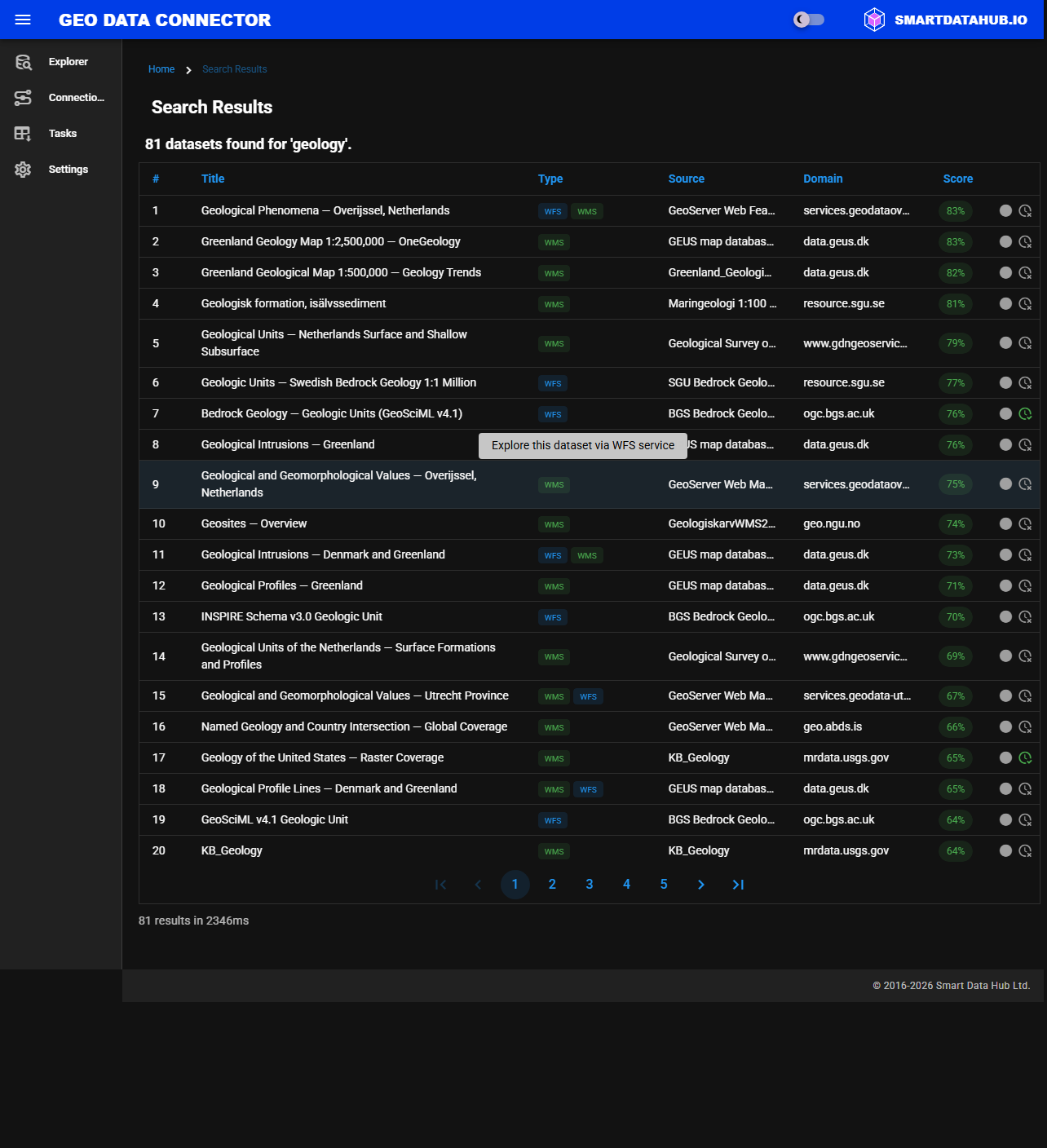Click WFS tag on Utrecht Province row
This screenshot has height=1148, width=1047.
[x=588, y=696]
